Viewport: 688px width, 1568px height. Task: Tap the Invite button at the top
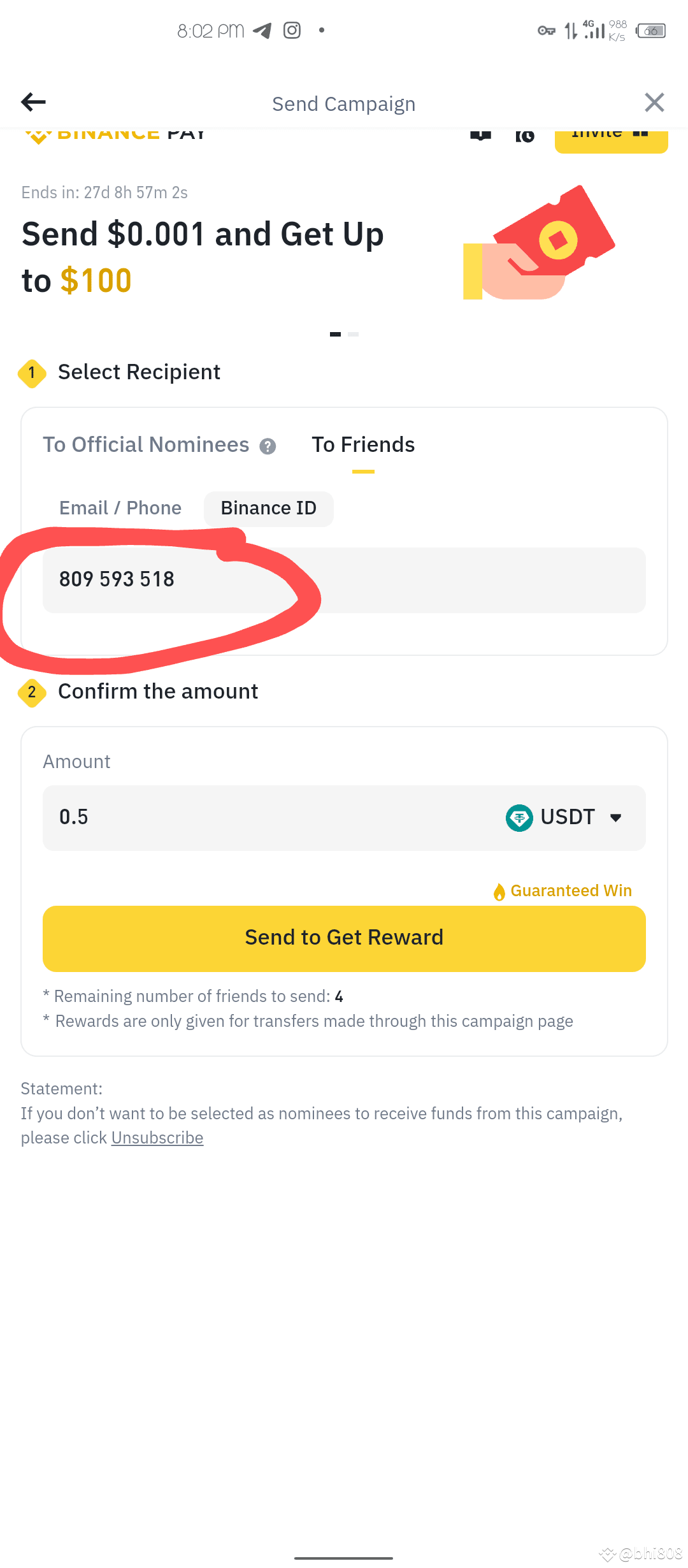tap(610, 136)
